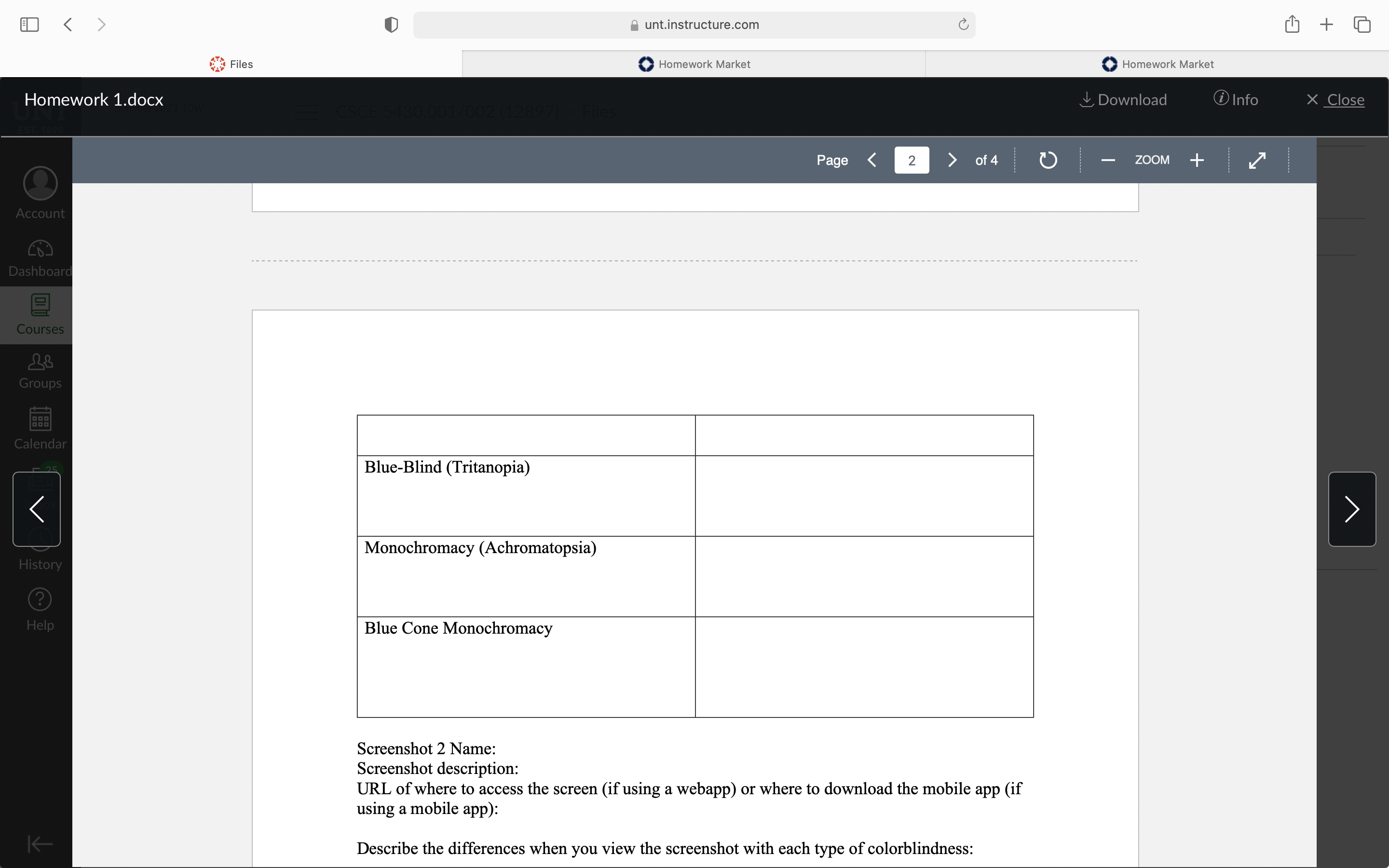Close the document preview

pos(1335,100)
